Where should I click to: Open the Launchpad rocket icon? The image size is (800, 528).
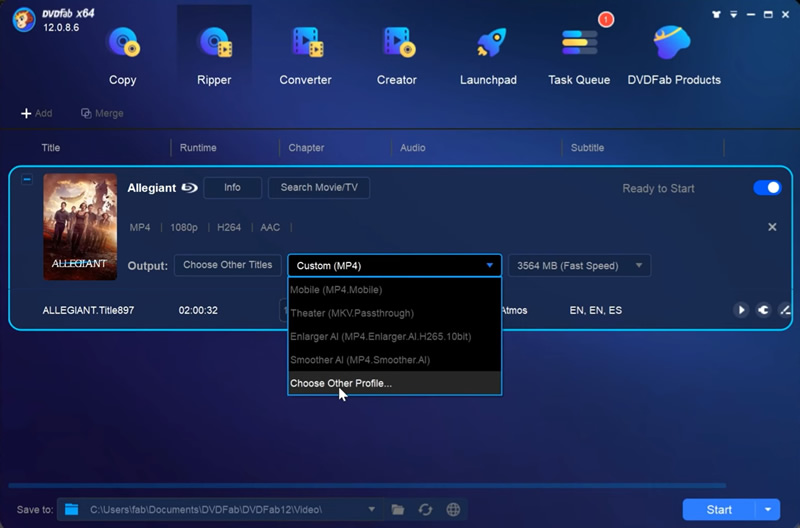pyautogui.click(x=491, y=42)
